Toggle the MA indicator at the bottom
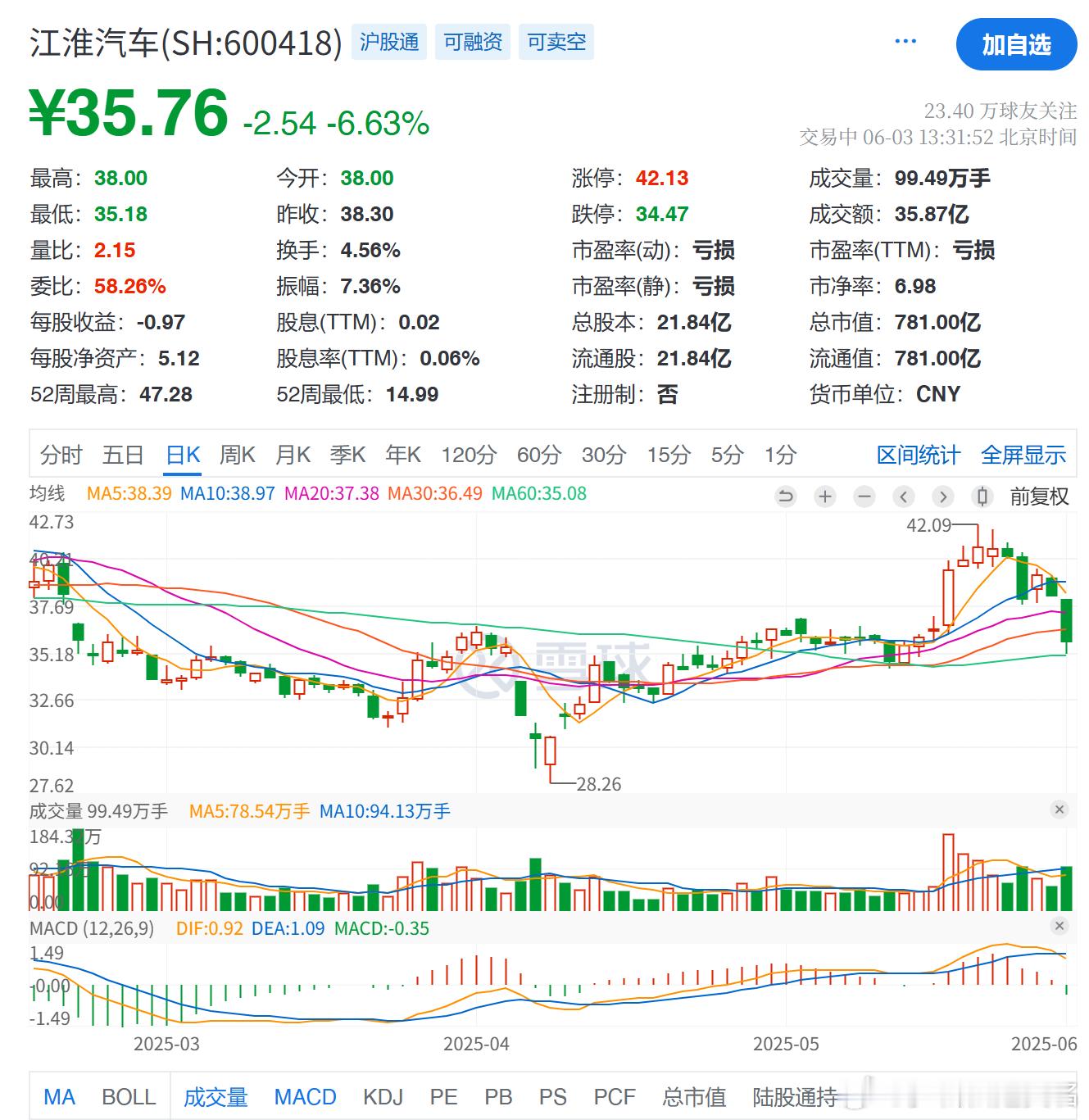Screen dimensions: 1089x1120 pyautogui.click(x=59, y=1097)
